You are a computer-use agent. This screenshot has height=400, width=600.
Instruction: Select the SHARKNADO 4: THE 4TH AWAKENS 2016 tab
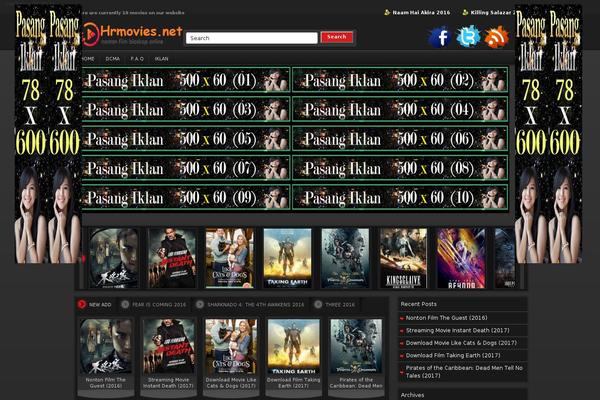pos(251,305)
